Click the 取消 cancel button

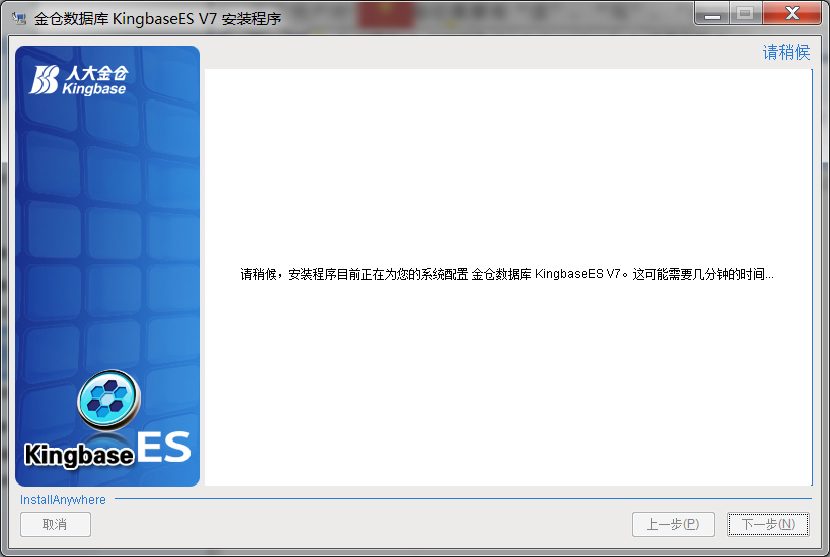click(55, 524)
